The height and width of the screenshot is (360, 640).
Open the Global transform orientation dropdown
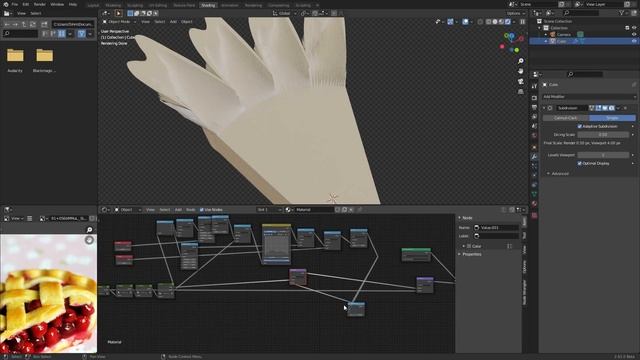tap(284, 13)
